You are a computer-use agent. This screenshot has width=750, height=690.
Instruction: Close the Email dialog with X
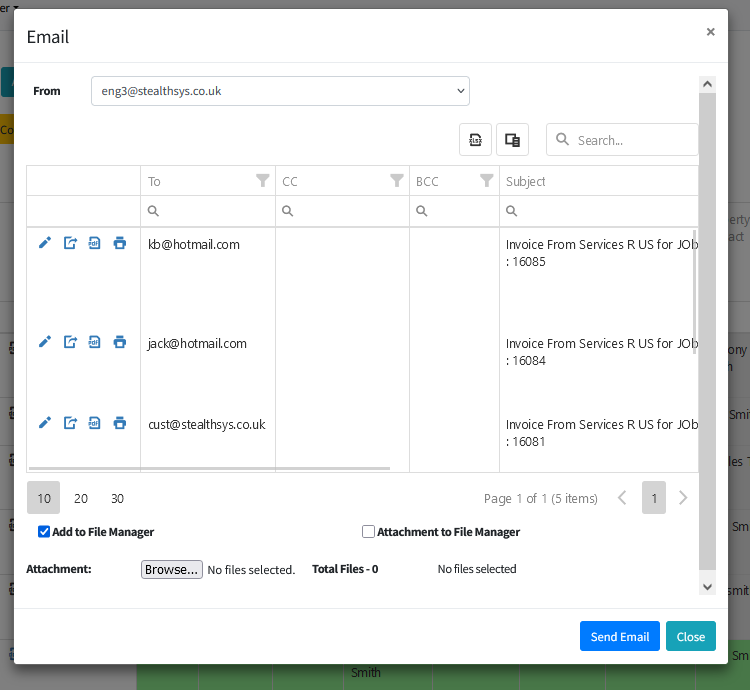(710, 32)
